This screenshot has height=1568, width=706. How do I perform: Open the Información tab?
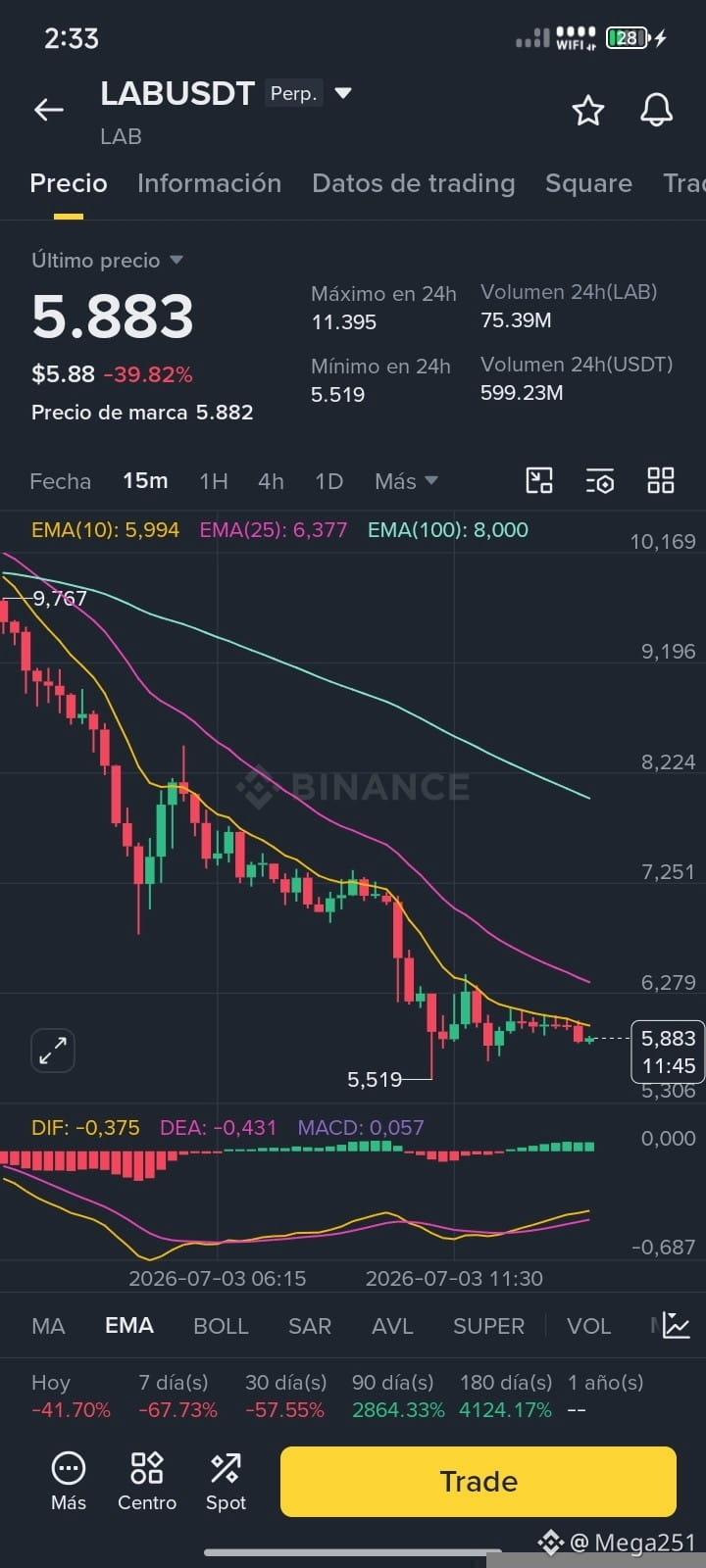pos(209,183)
